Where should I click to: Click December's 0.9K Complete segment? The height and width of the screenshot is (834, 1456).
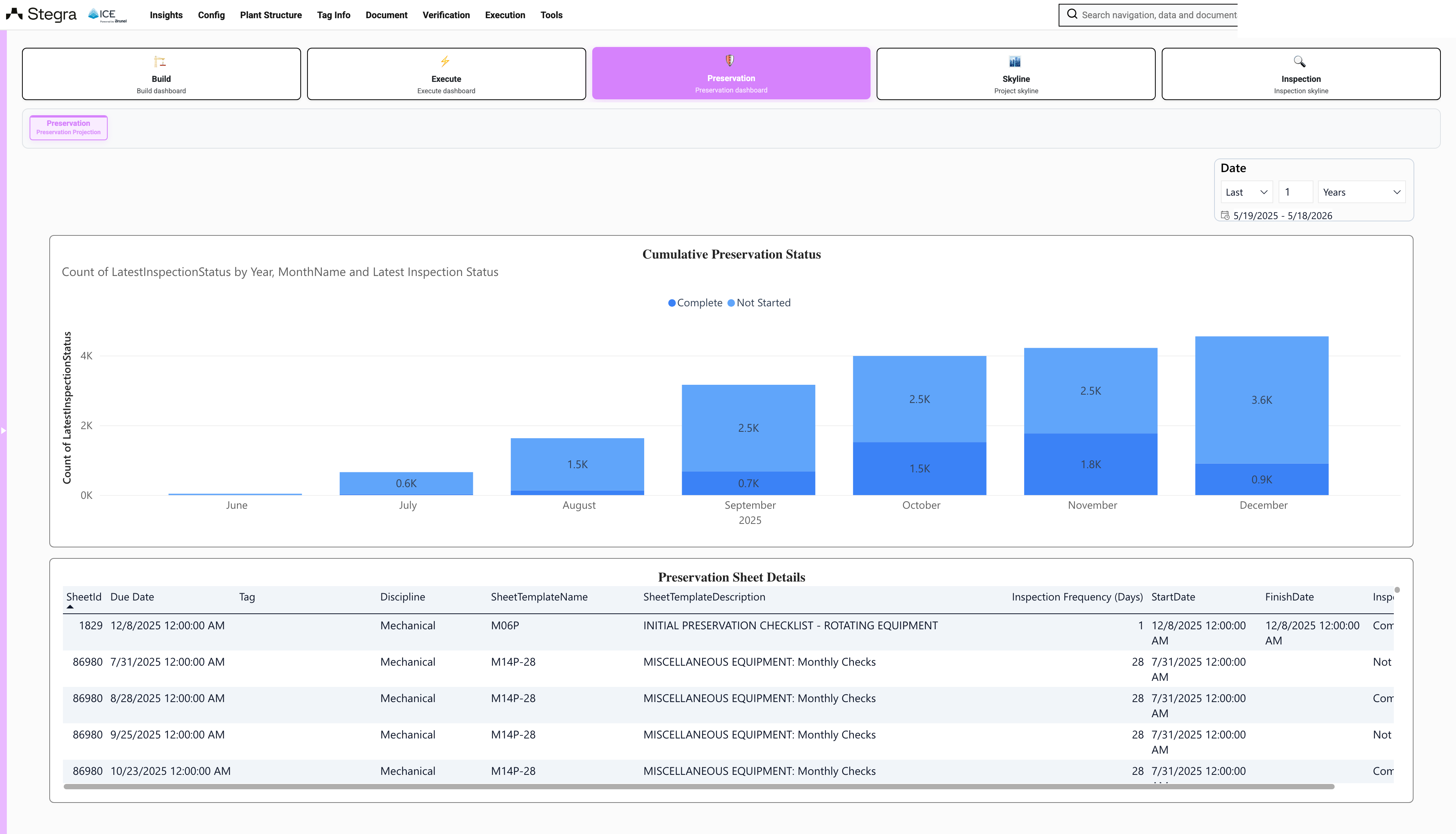click(x=1262, y=480)
